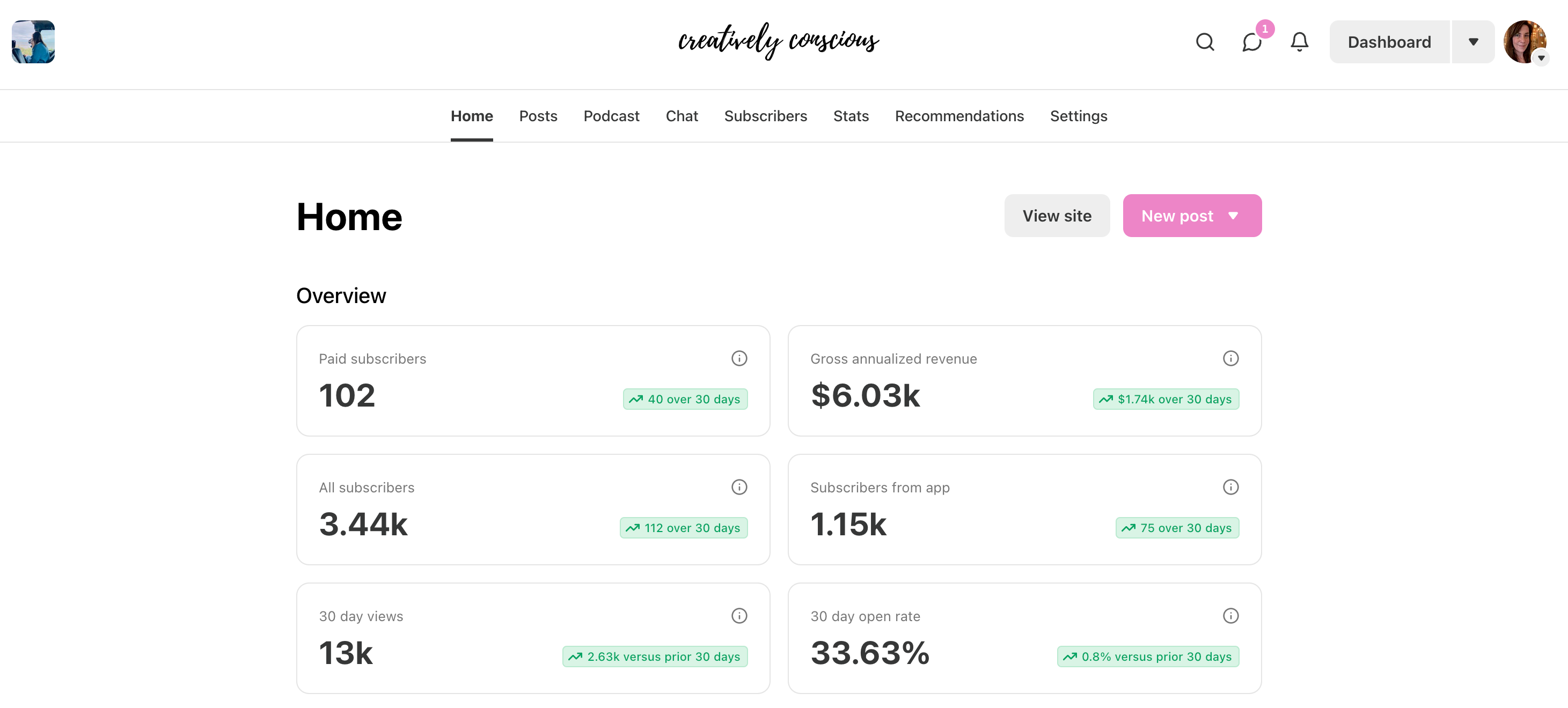
Task: Click the 'Paid subscribers' card label
Action: click(372, 359)
